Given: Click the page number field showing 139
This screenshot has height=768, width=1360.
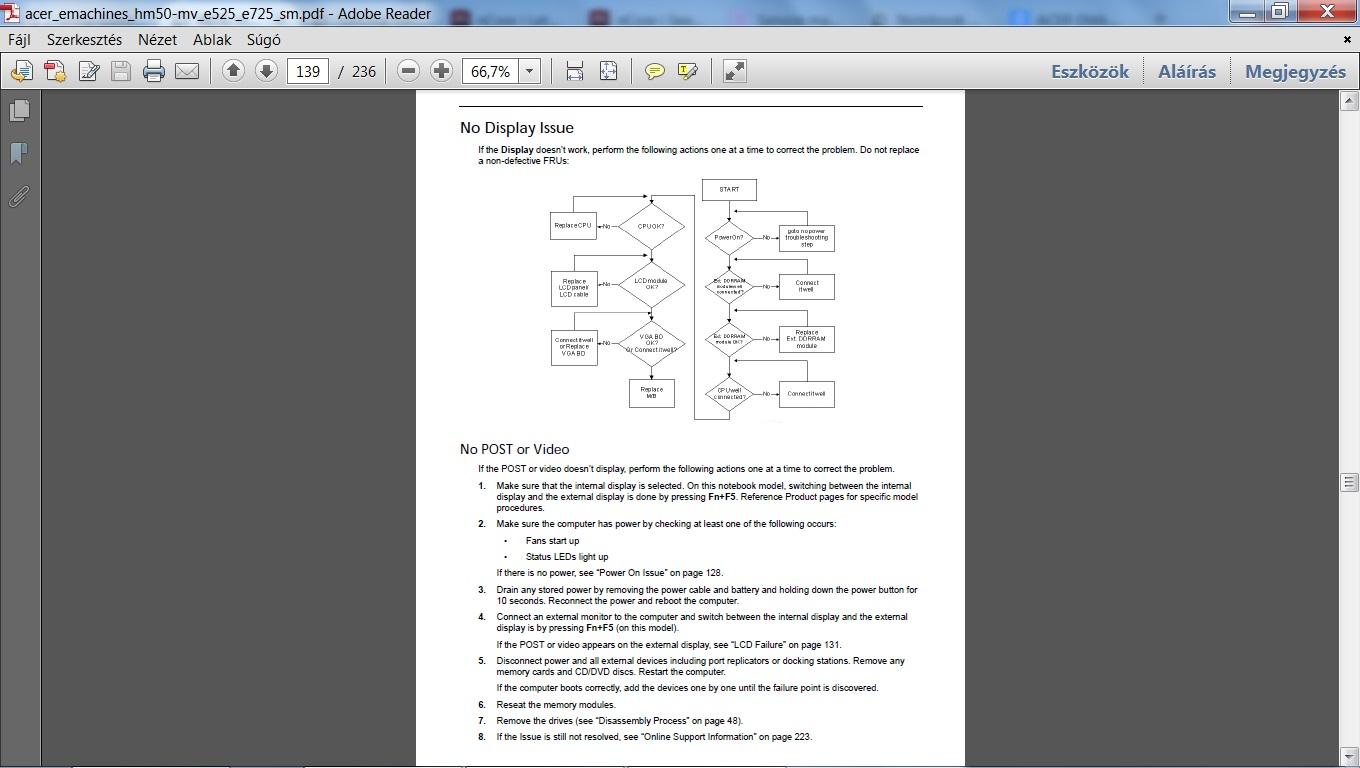Looking at the screenshot, I should click(308, 71).
